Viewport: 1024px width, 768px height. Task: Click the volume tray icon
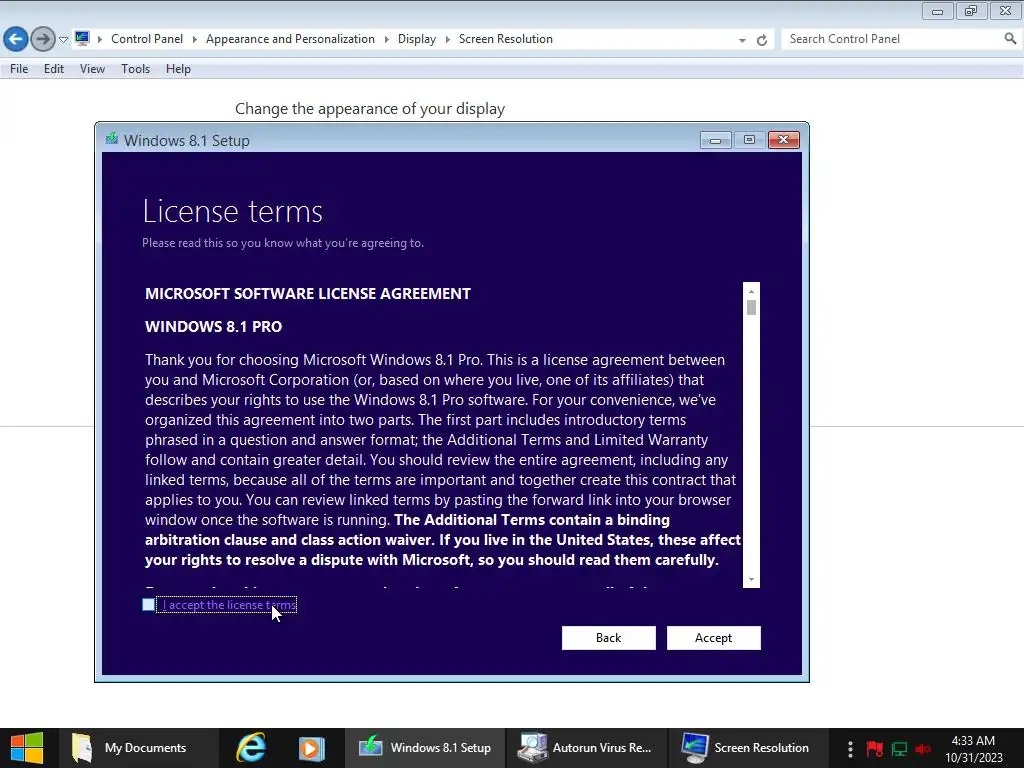tap(923, 748)
